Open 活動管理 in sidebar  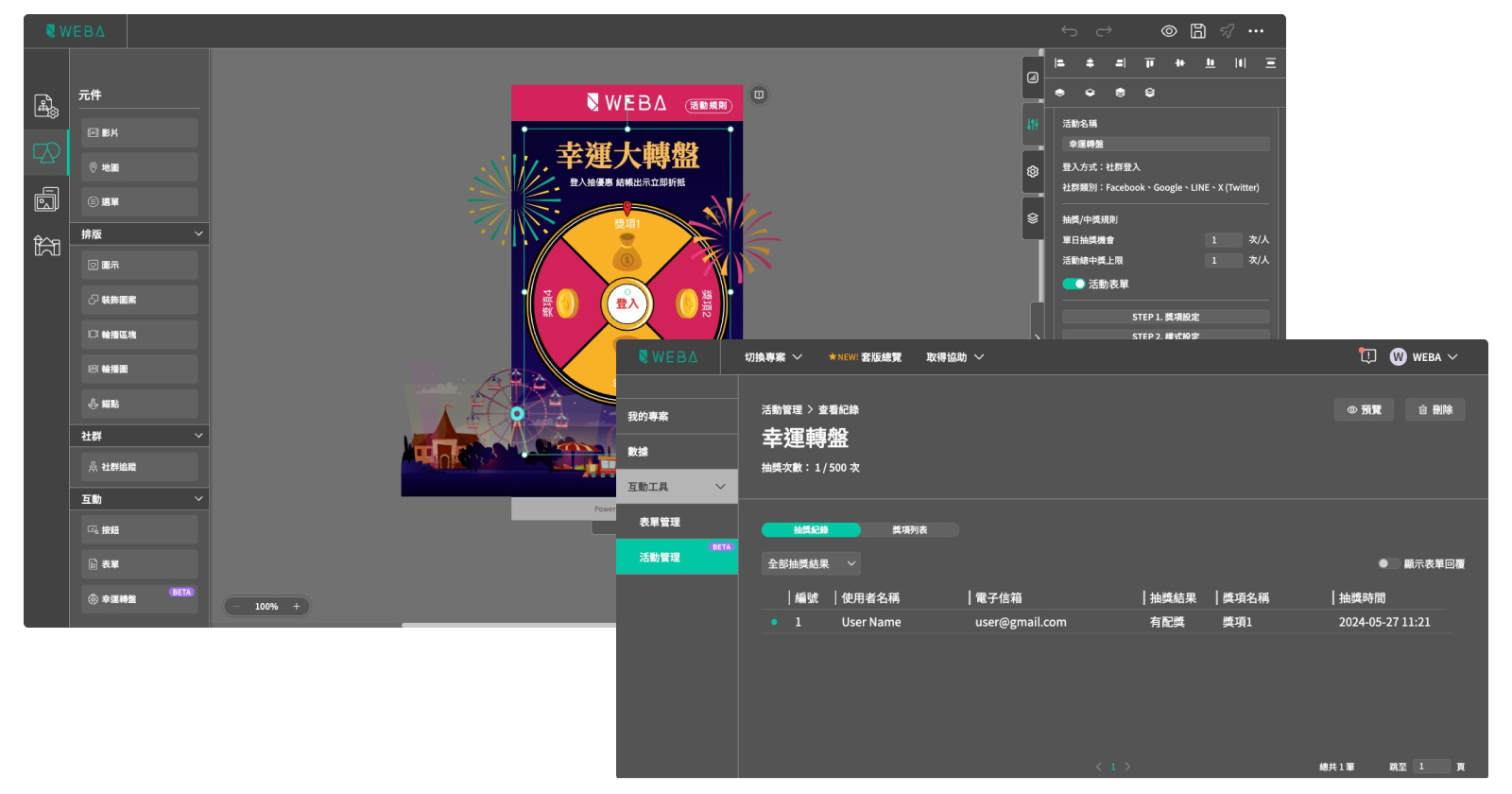677,557
